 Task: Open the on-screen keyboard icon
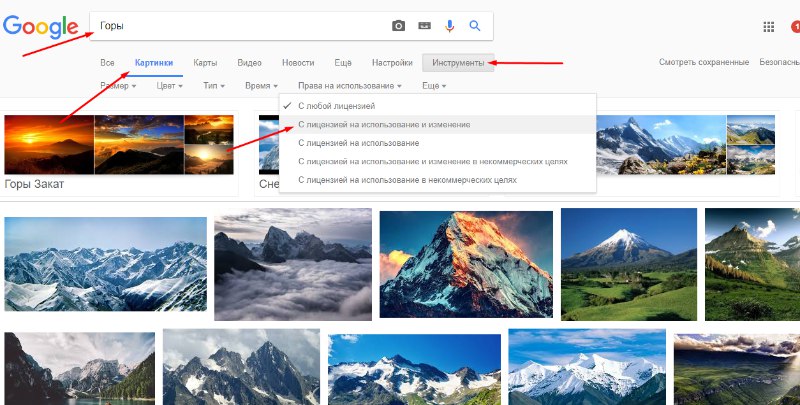424,26
